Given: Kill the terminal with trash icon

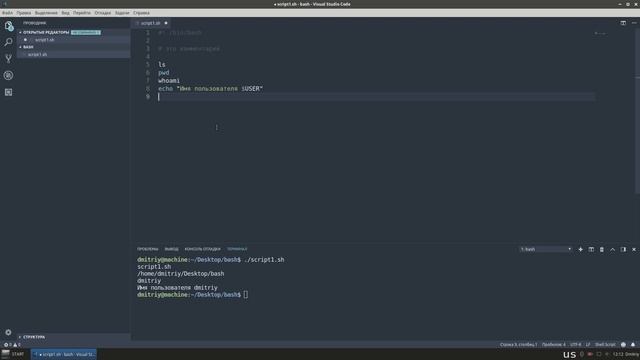Looking at the screenshot, I should [x=602, y=249].
